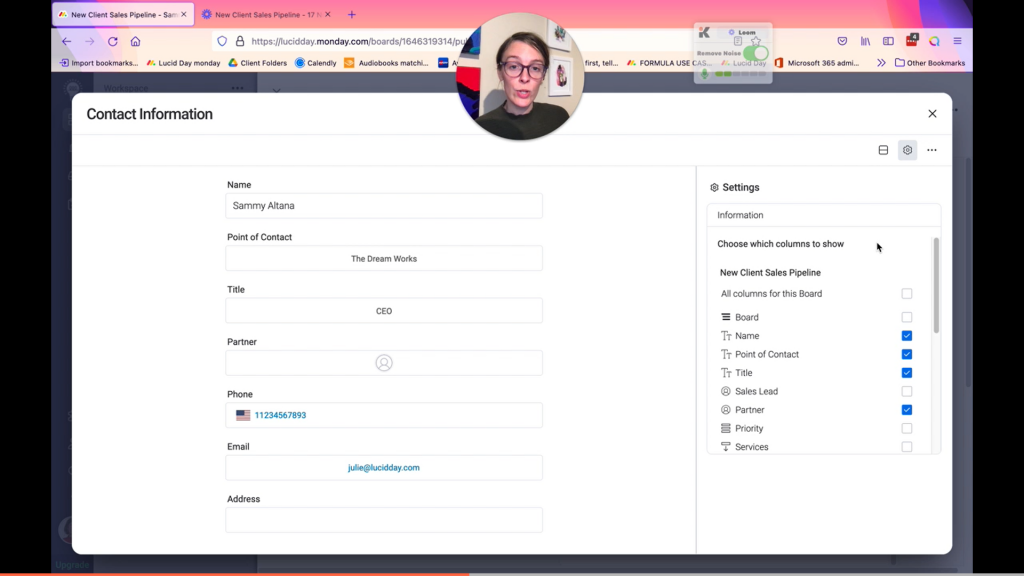1024x576 pixels.
Task: Expand the Information section in Settings
Action: [824, 215]
